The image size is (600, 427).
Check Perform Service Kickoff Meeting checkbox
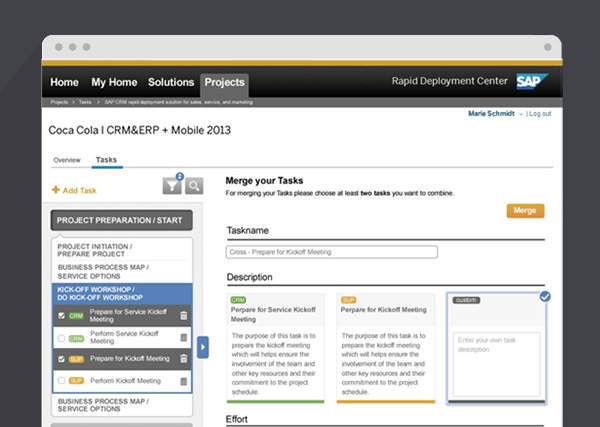pyautogui.click(x=61, y=338)
